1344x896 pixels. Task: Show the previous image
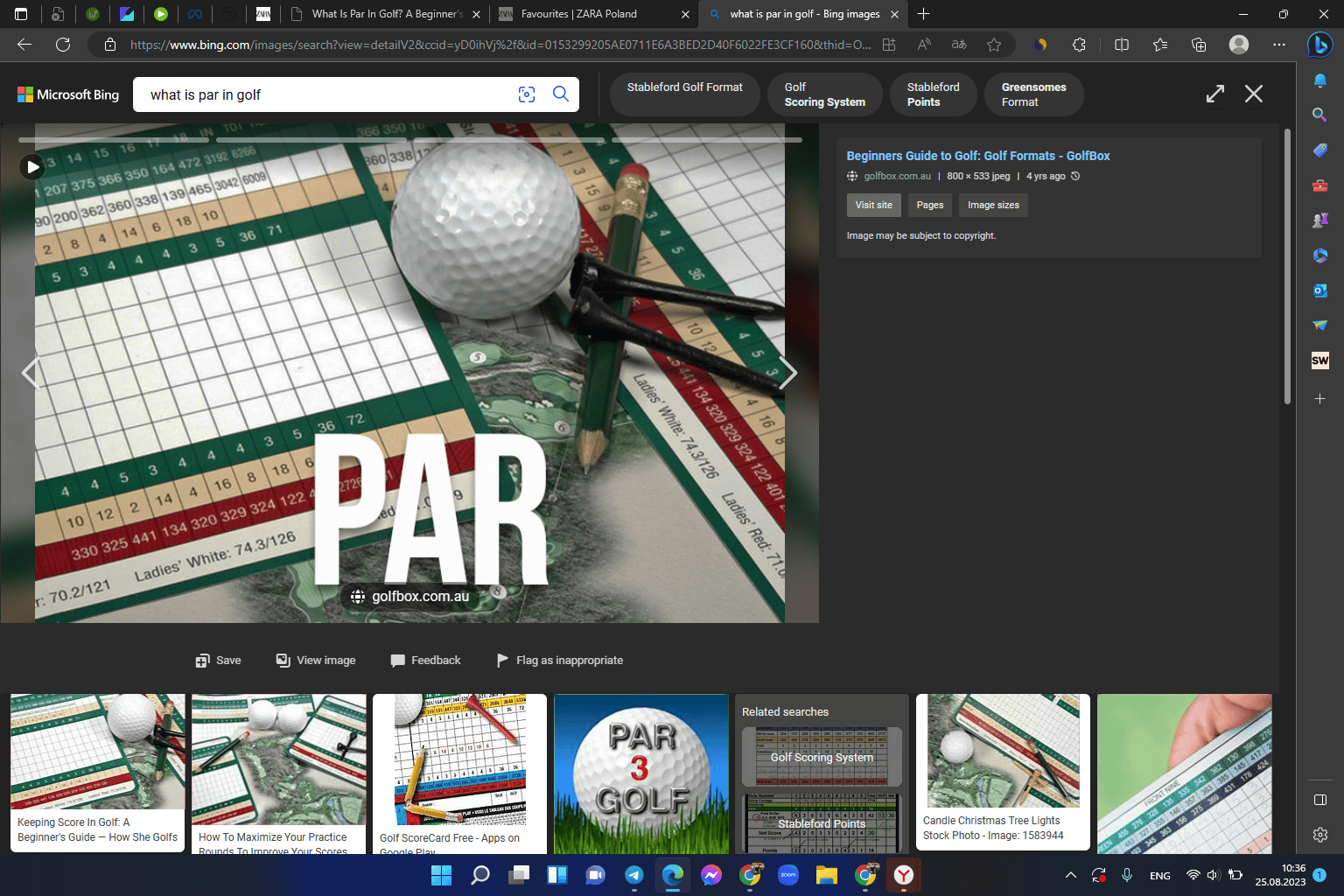[x=31, y=373]
